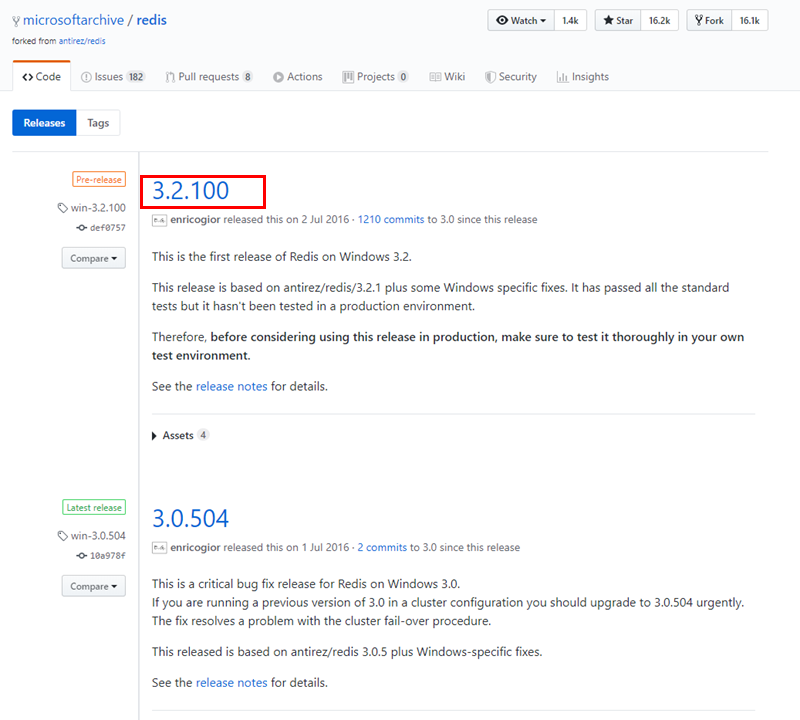
Task: Click the Fork icon in Fork button
Action: [698, 20]
